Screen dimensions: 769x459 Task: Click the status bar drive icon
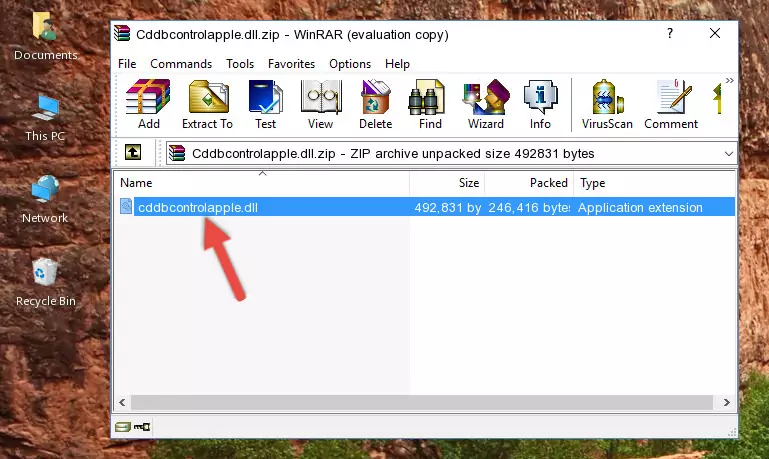point(123,427)
